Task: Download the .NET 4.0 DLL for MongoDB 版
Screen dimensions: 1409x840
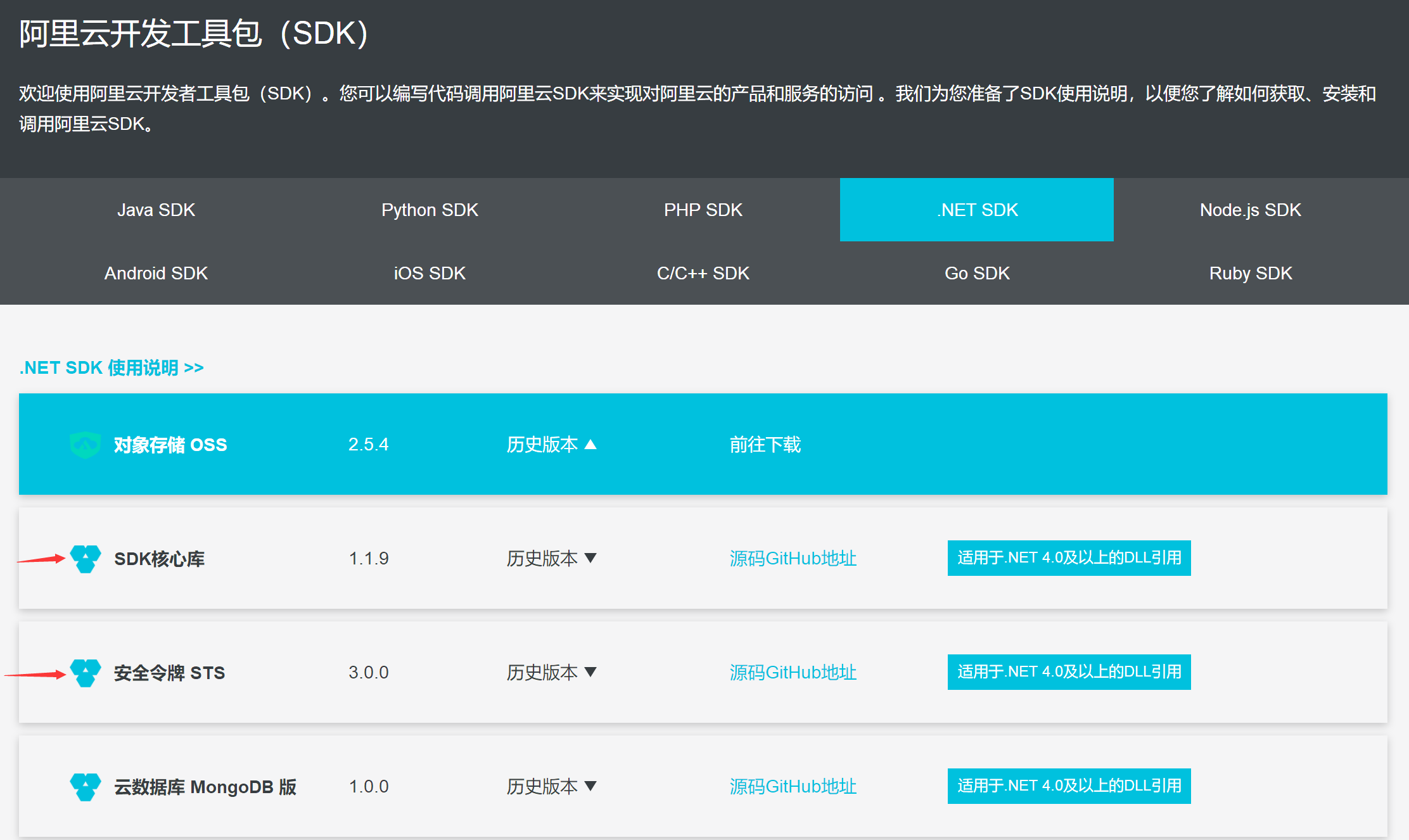Action: 1069,786
